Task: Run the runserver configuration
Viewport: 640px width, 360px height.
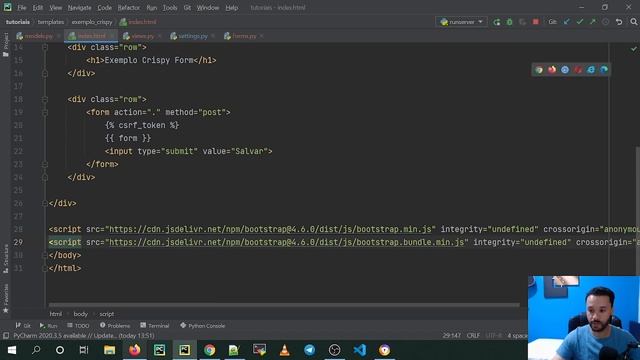Action: coord(497,22)
